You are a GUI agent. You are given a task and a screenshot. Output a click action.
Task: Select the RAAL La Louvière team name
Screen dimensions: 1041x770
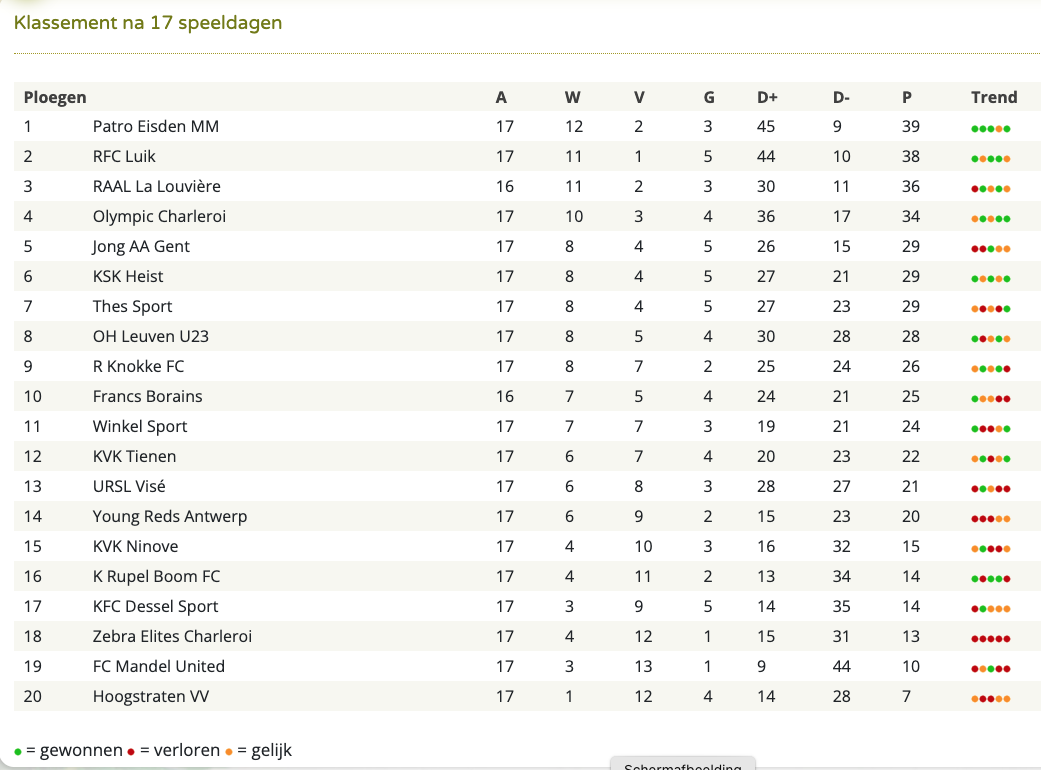click(x=157, y=186)
